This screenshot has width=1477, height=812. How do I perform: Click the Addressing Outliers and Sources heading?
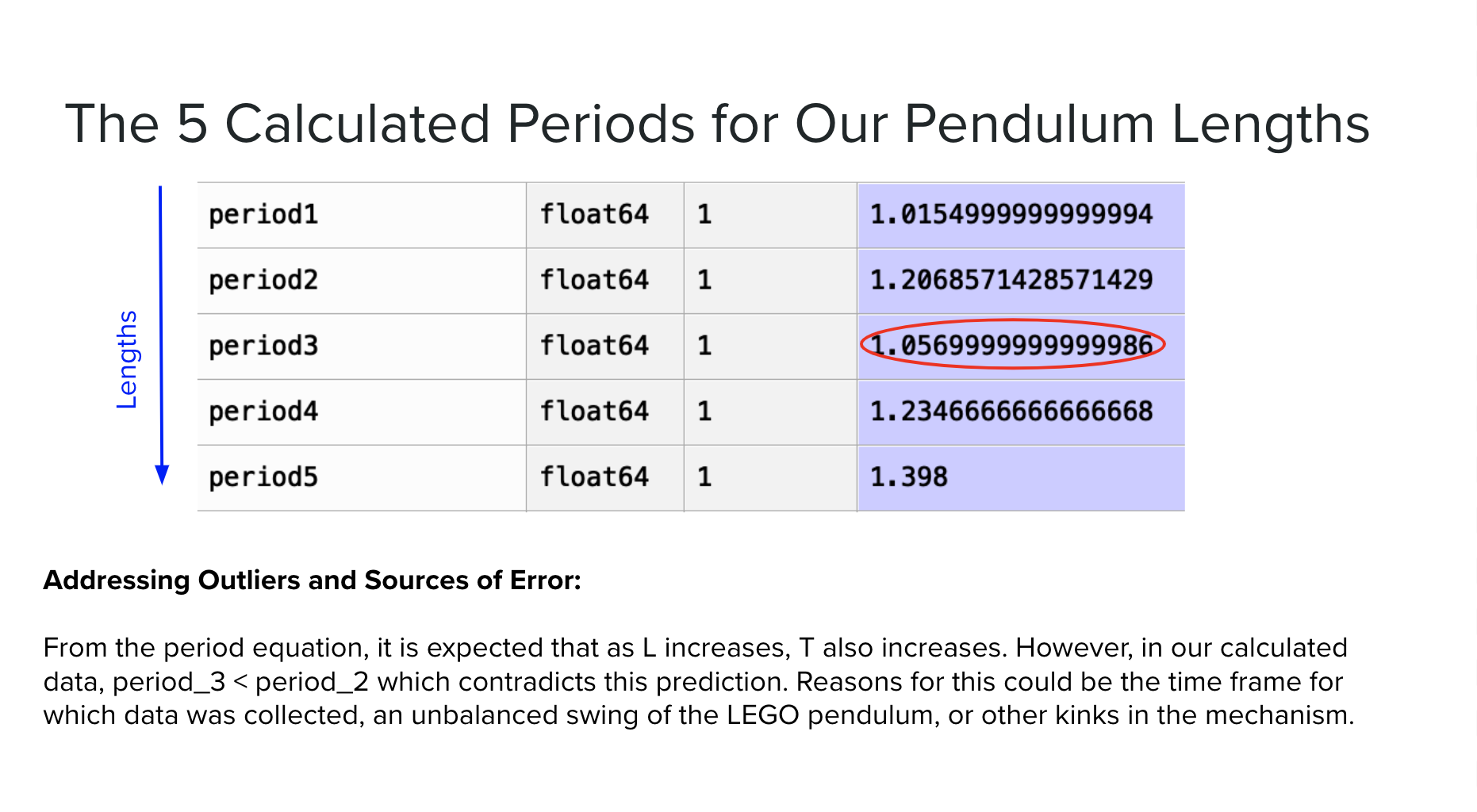click(313, 580)
